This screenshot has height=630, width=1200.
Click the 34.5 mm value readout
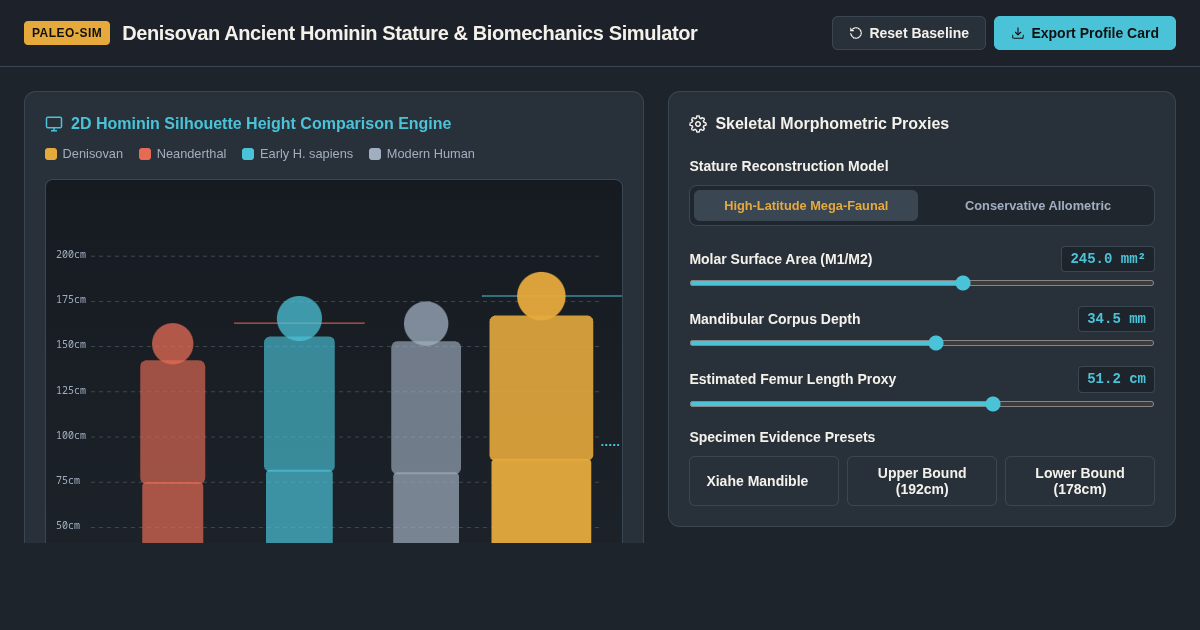[x=1116, y=319]
